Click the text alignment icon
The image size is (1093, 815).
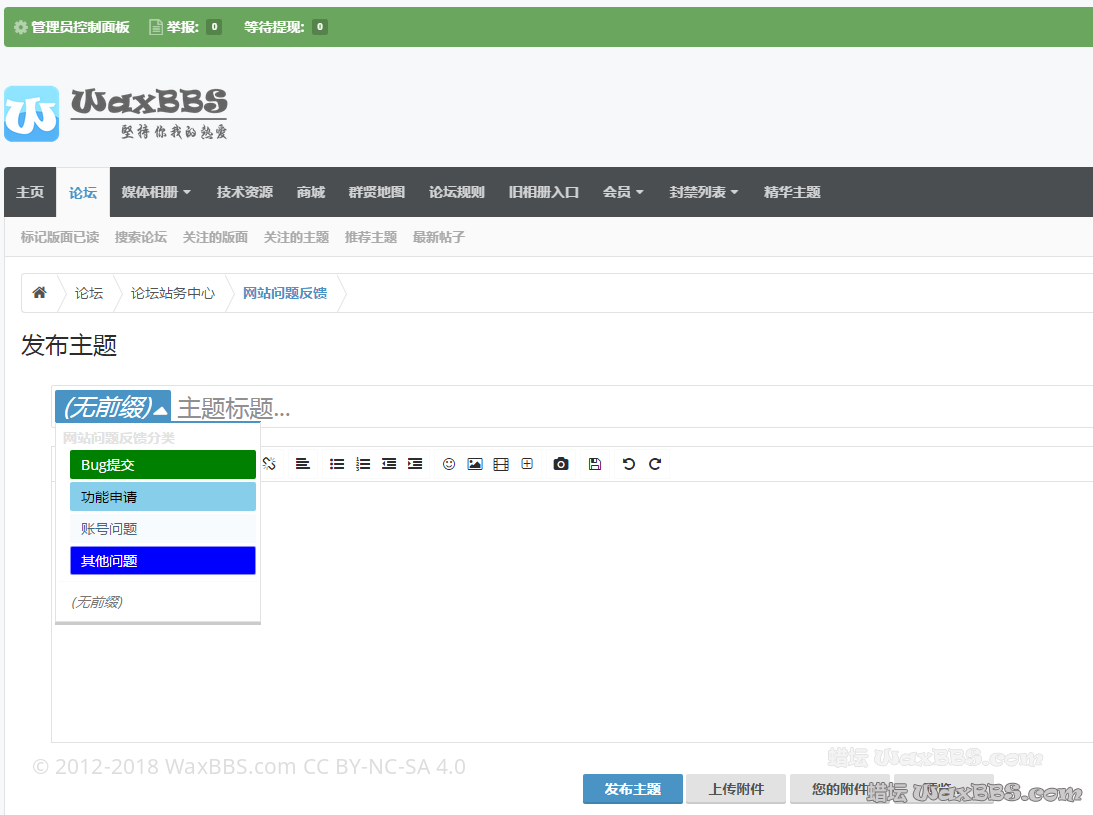pyautogui.click(x=302, y=464)
